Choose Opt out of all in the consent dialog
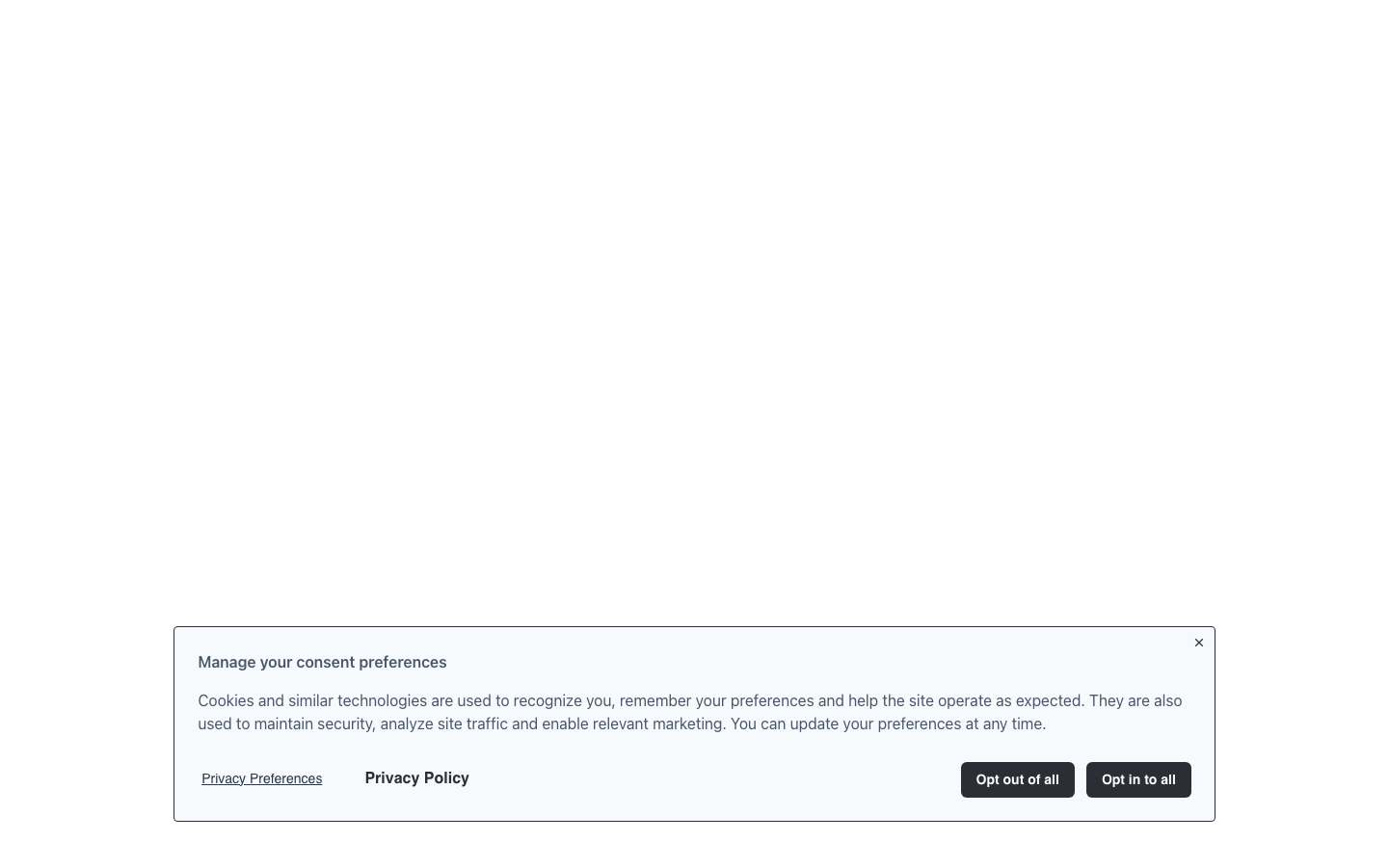The height and width of the screenshot is (868, 1389). pyautogui.click(x=1017, y=779)
